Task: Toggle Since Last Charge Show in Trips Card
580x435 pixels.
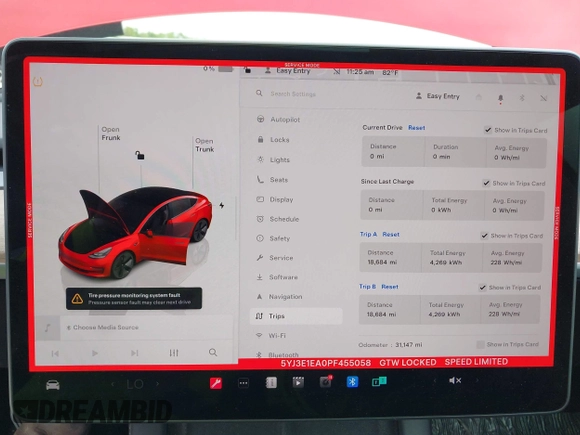Action: point(486,183)
